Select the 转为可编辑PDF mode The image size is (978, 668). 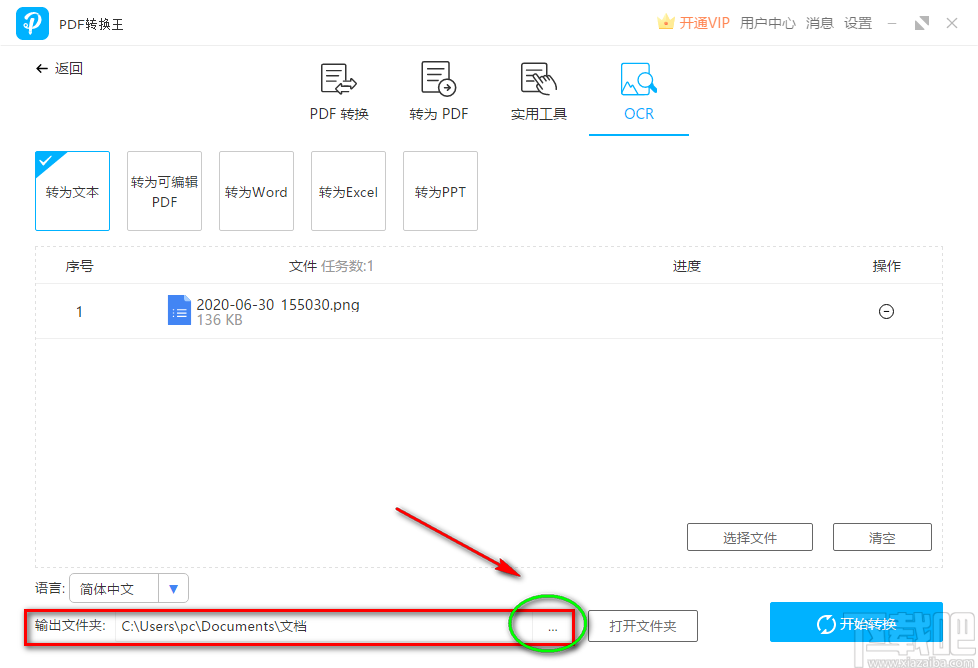coord(164,191)
